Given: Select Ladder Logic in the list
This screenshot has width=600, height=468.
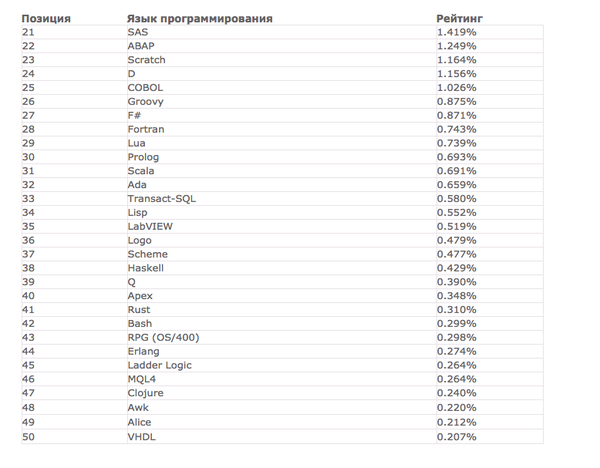Looking at the screenshot, I should [159, 366].
